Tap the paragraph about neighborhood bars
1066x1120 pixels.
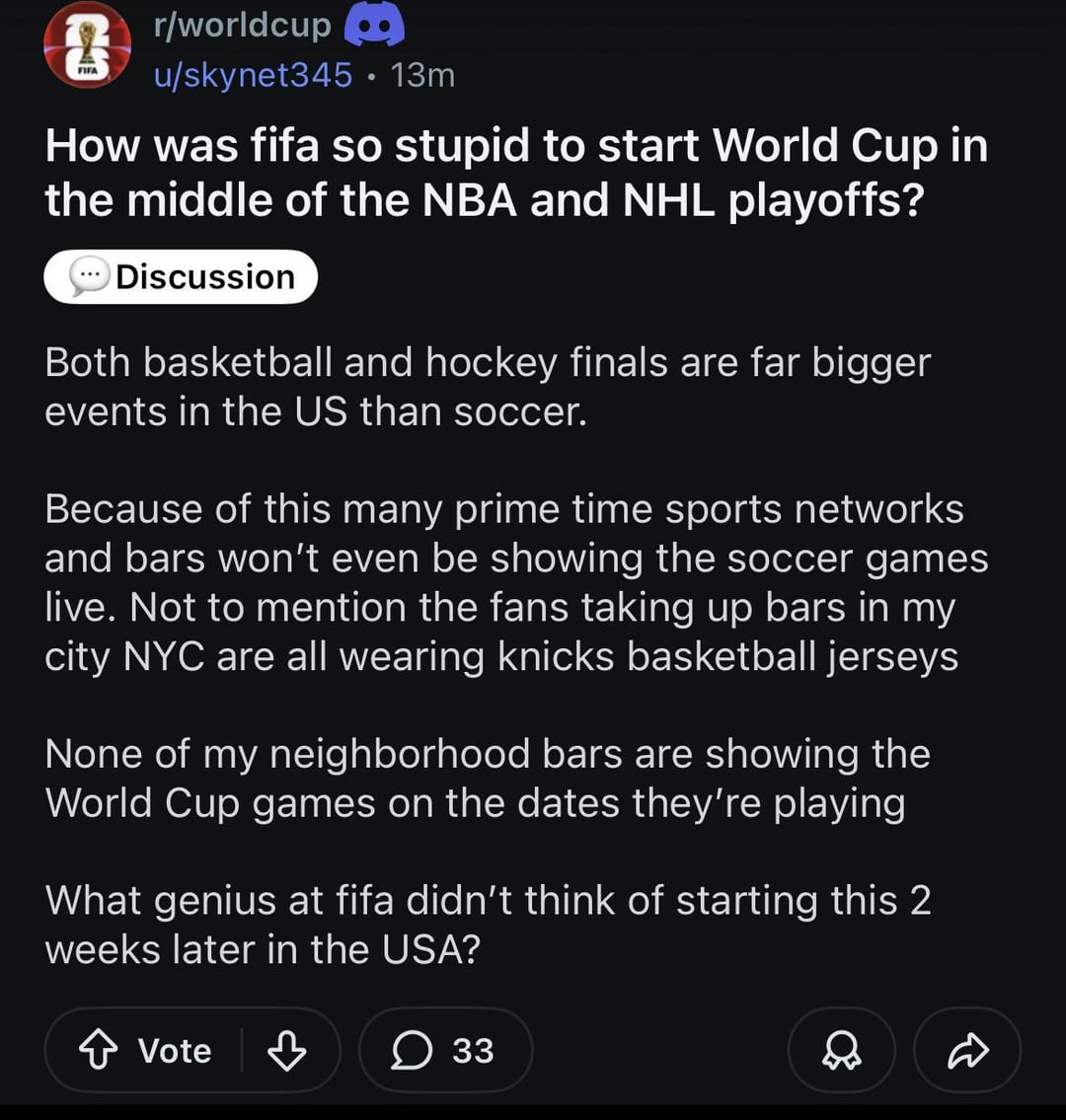pos(488,779)
